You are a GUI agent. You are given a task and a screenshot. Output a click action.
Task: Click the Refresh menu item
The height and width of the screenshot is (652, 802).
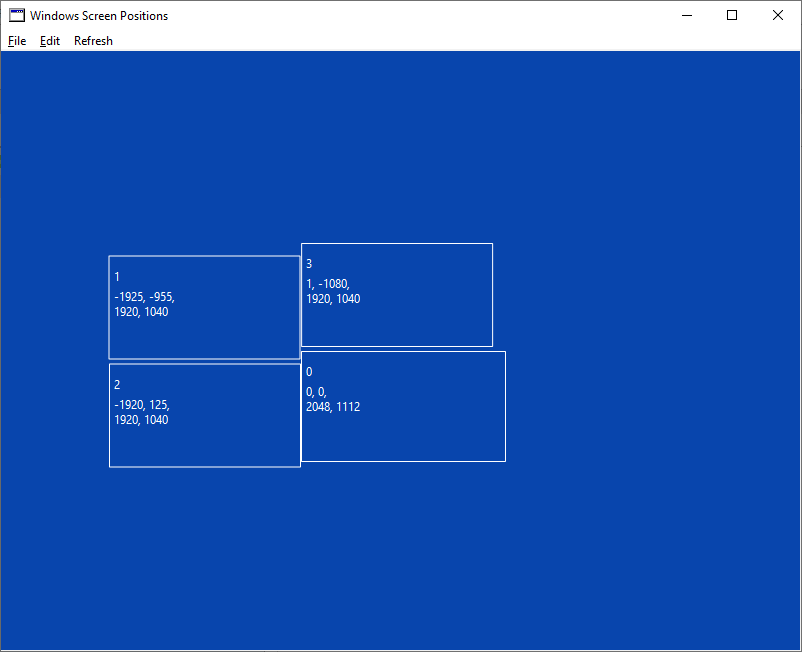(x=93, y=41)
